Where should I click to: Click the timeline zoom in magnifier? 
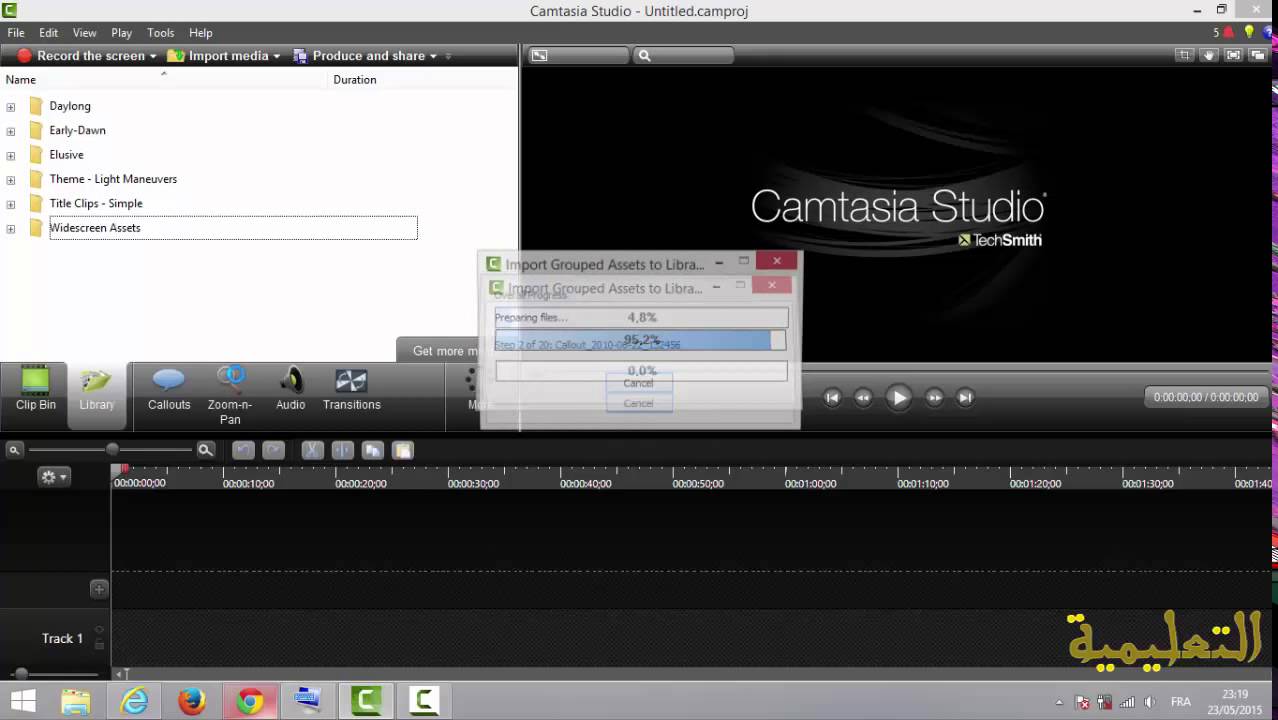point(205,450)
